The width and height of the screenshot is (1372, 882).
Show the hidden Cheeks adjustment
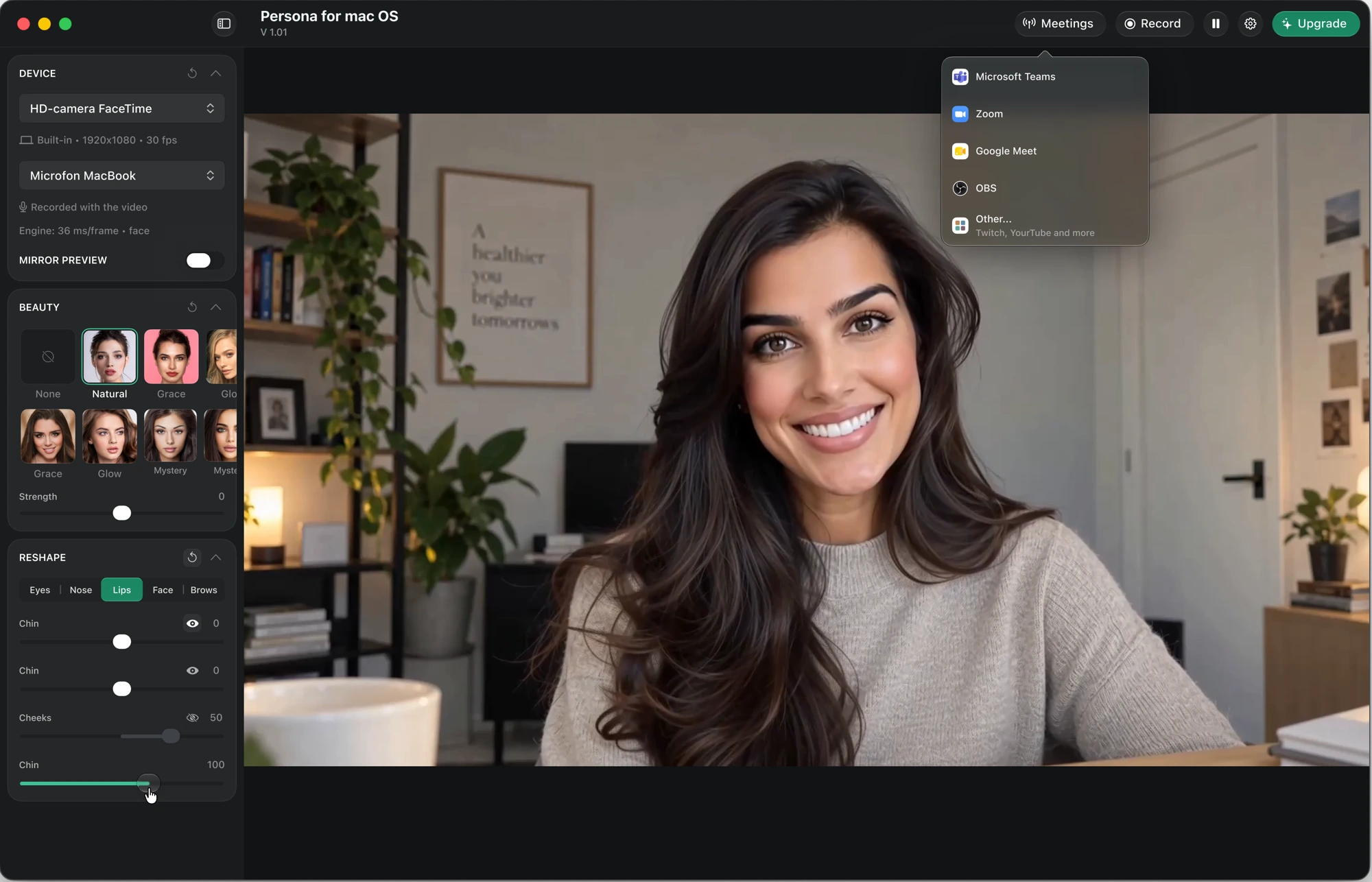pyautogui.click(x=193, y=718)
